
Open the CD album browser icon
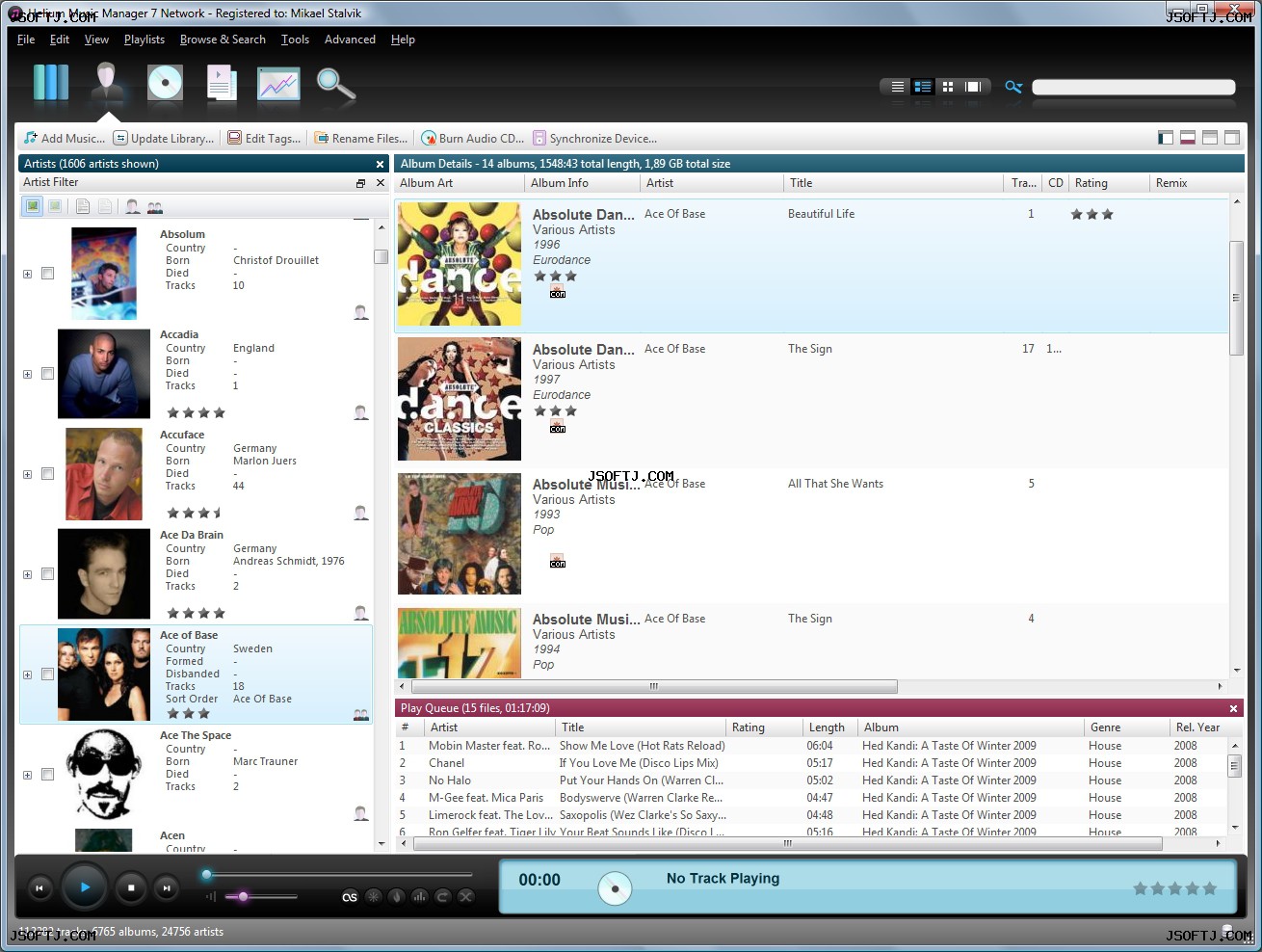[x=165, y=83]
